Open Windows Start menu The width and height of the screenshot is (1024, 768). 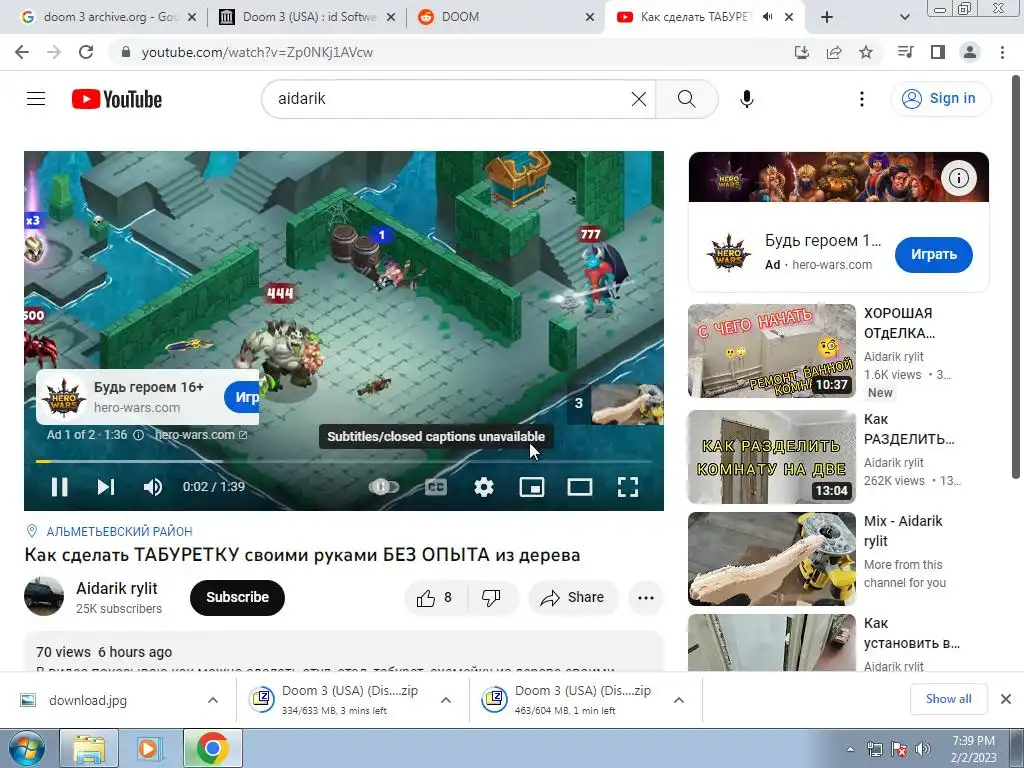click(x=26, y=748)
